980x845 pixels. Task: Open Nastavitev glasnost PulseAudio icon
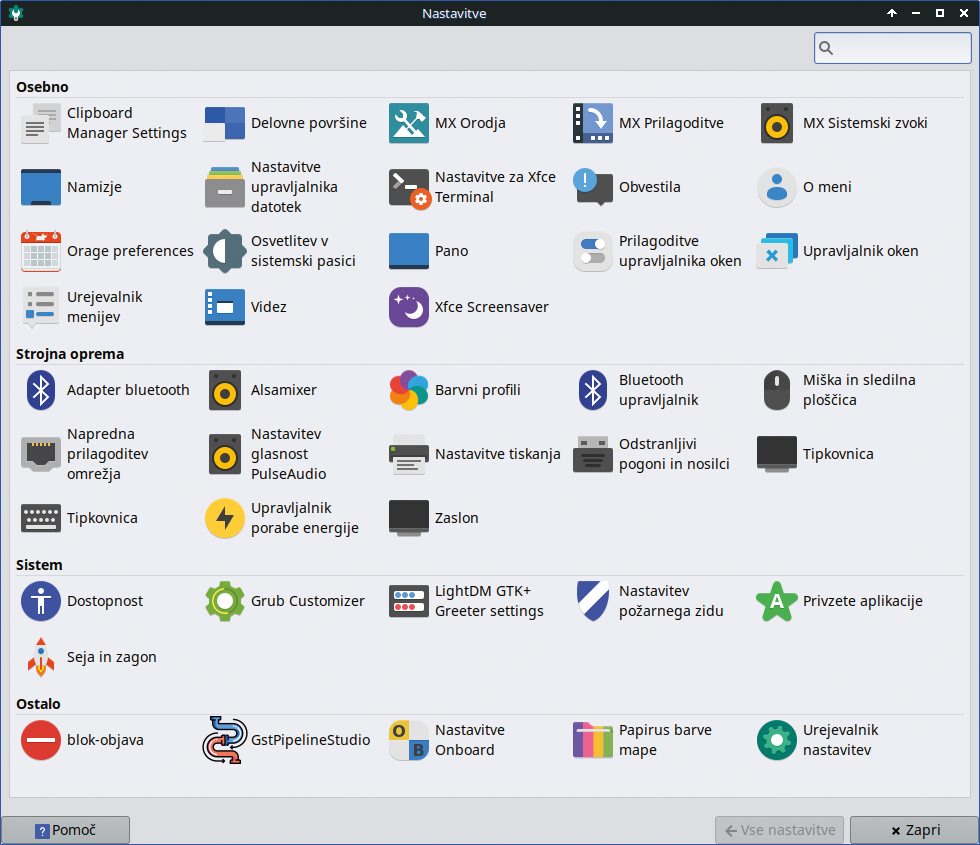coord(224,454)
